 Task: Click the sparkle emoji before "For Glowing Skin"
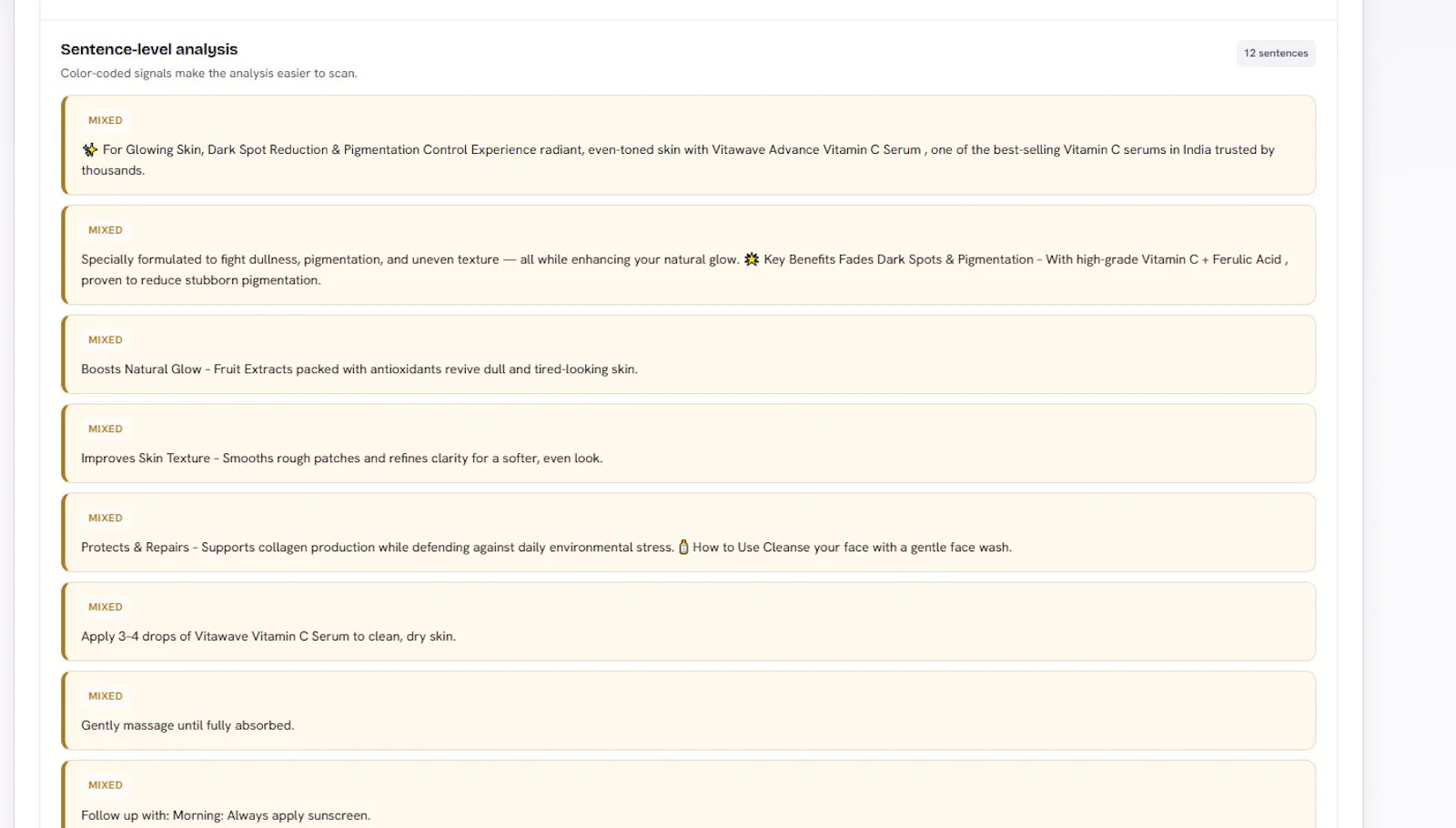tap(89, 150)
